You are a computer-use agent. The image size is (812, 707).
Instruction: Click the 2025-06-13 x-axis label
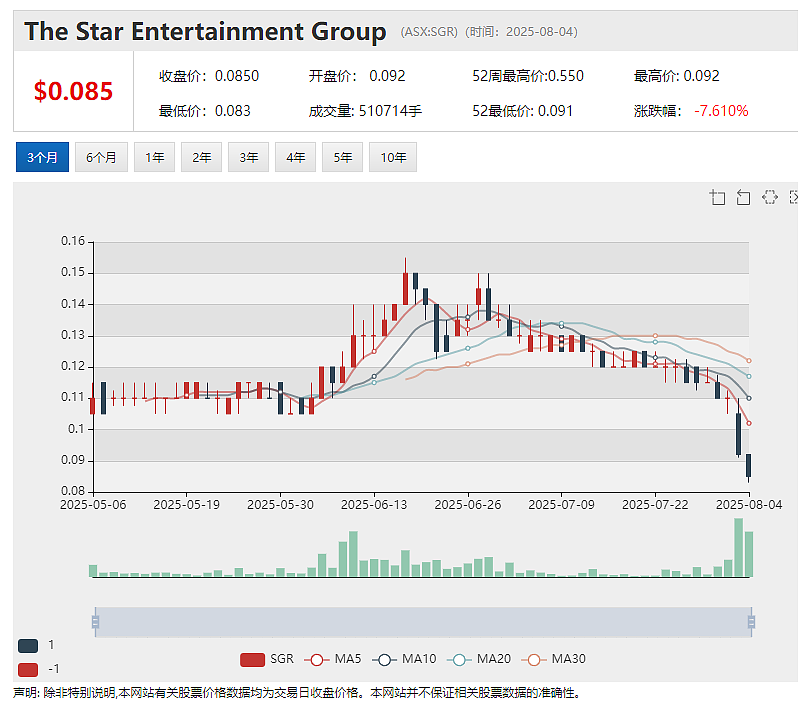coord(374,504)
